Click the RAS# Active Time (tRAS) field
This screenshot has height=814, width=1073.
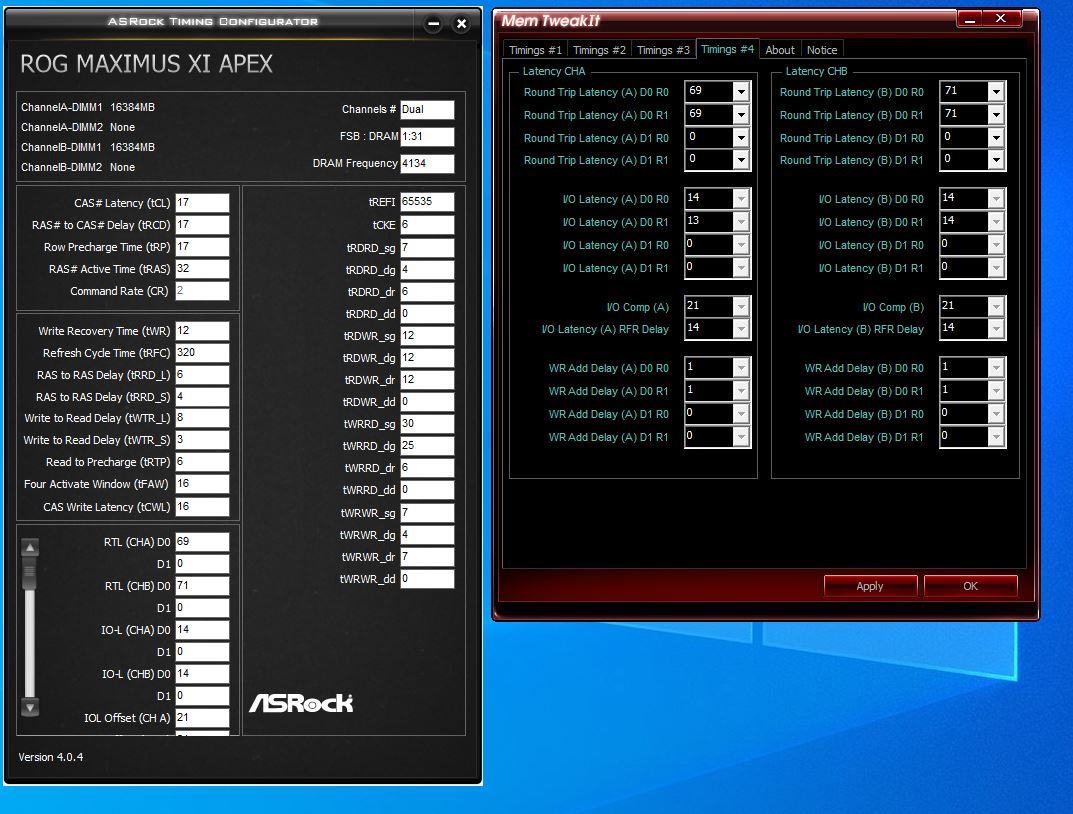[x=202, y=268]
